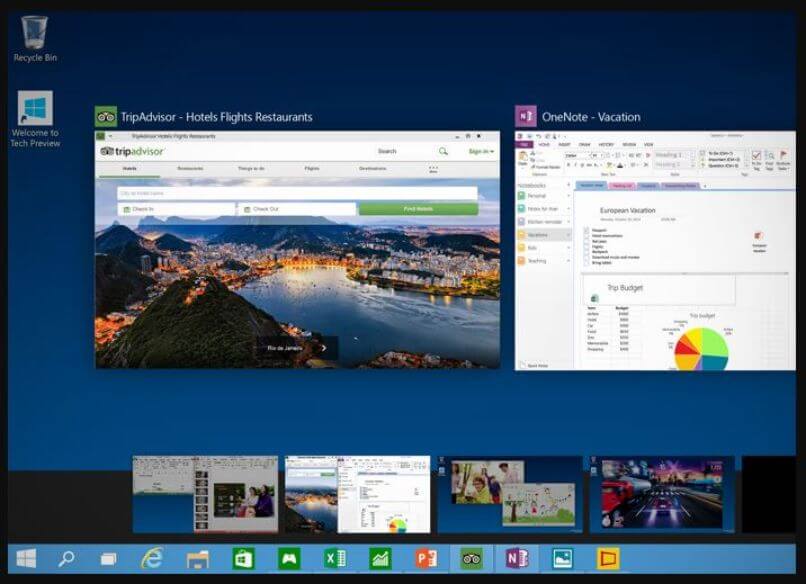Viewport: 806px width, 584px height.
Task: Open File Explorer from the taskbar
Action: point(197,558)
